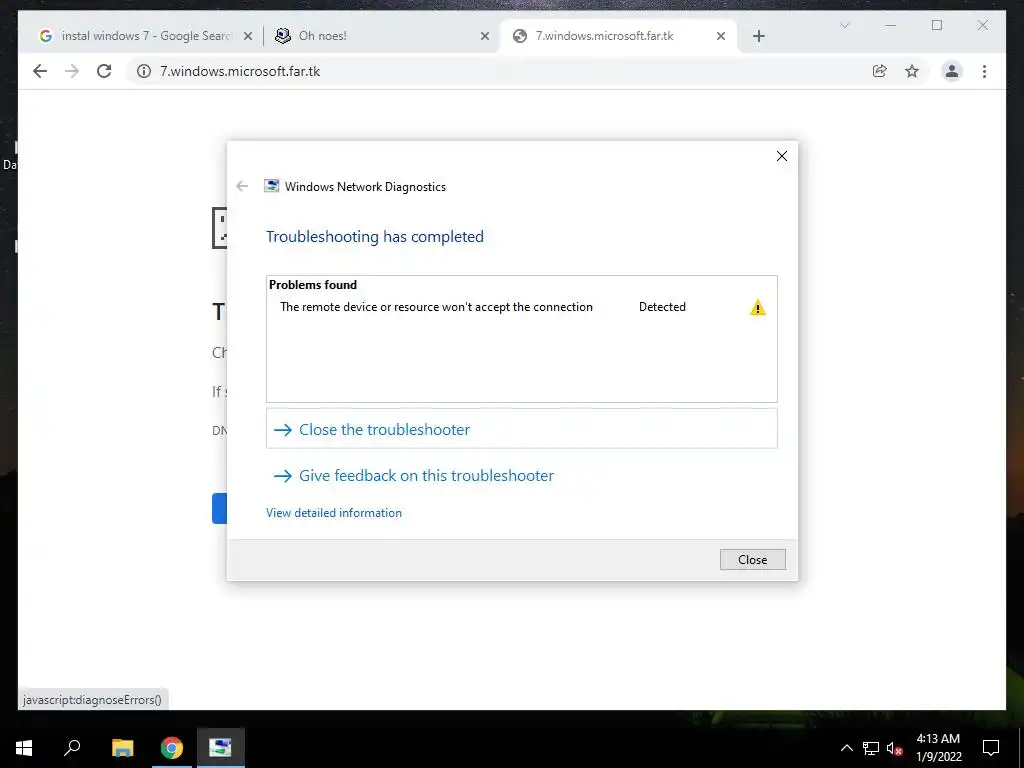Click the dialog's back arrow
The image size is (1024, 768).
(x=242, y=186)
